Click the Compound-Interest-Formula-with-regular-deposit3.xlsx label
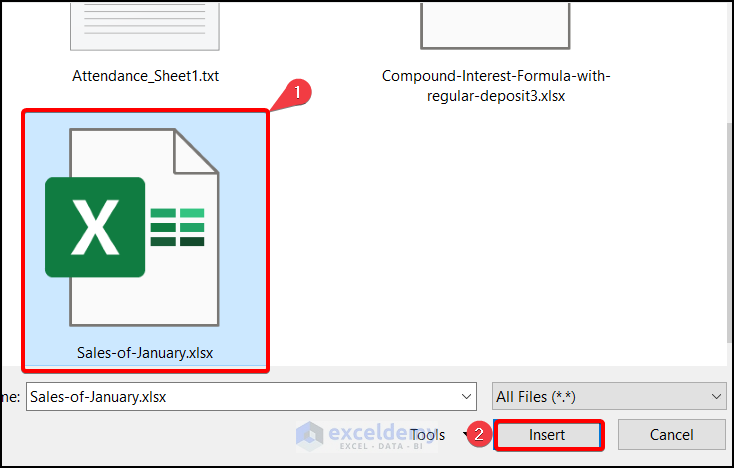Screen dimensions: 734x468 [x=496, y=86]
